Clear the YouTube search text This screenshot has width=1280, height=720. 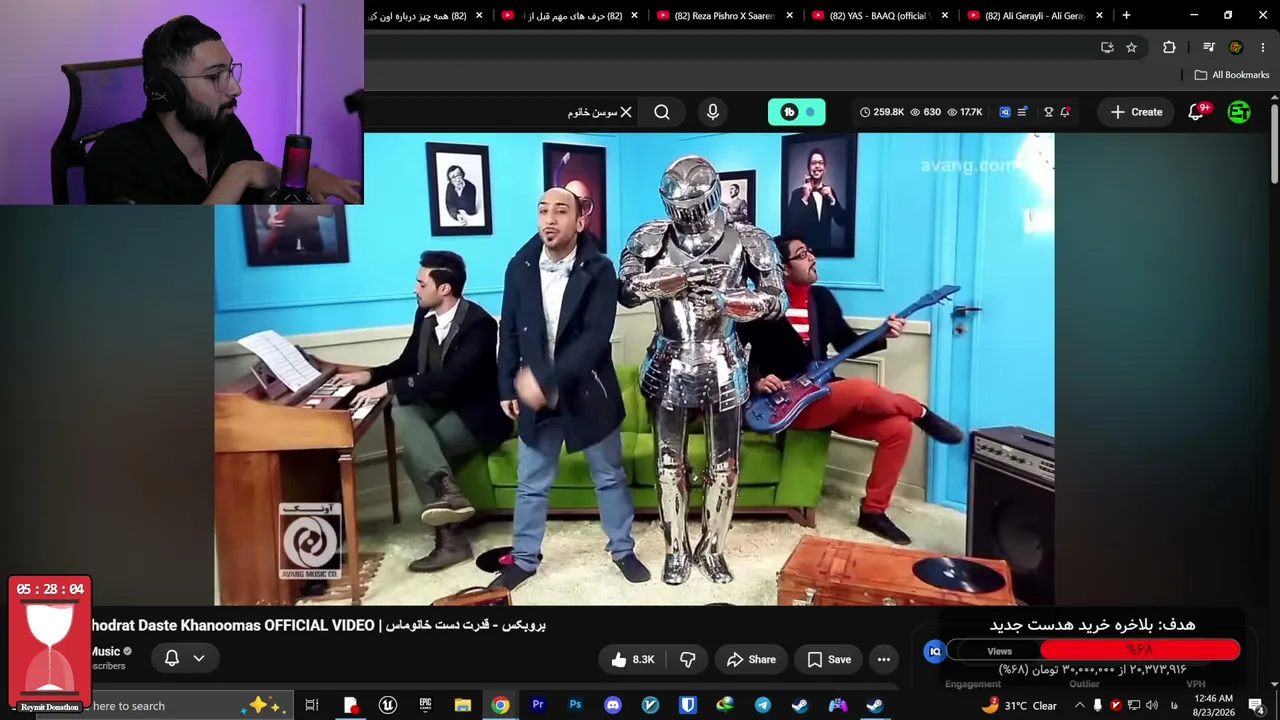coord(626,112)
